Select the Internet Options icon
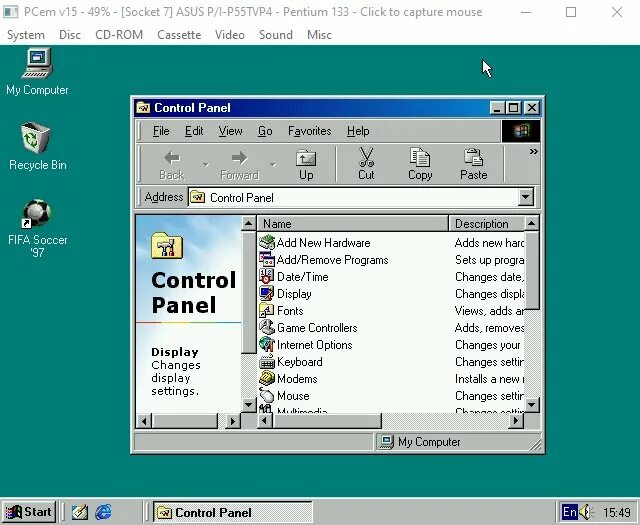The width and height of the screenshot is (640, 525). [267, 345]
